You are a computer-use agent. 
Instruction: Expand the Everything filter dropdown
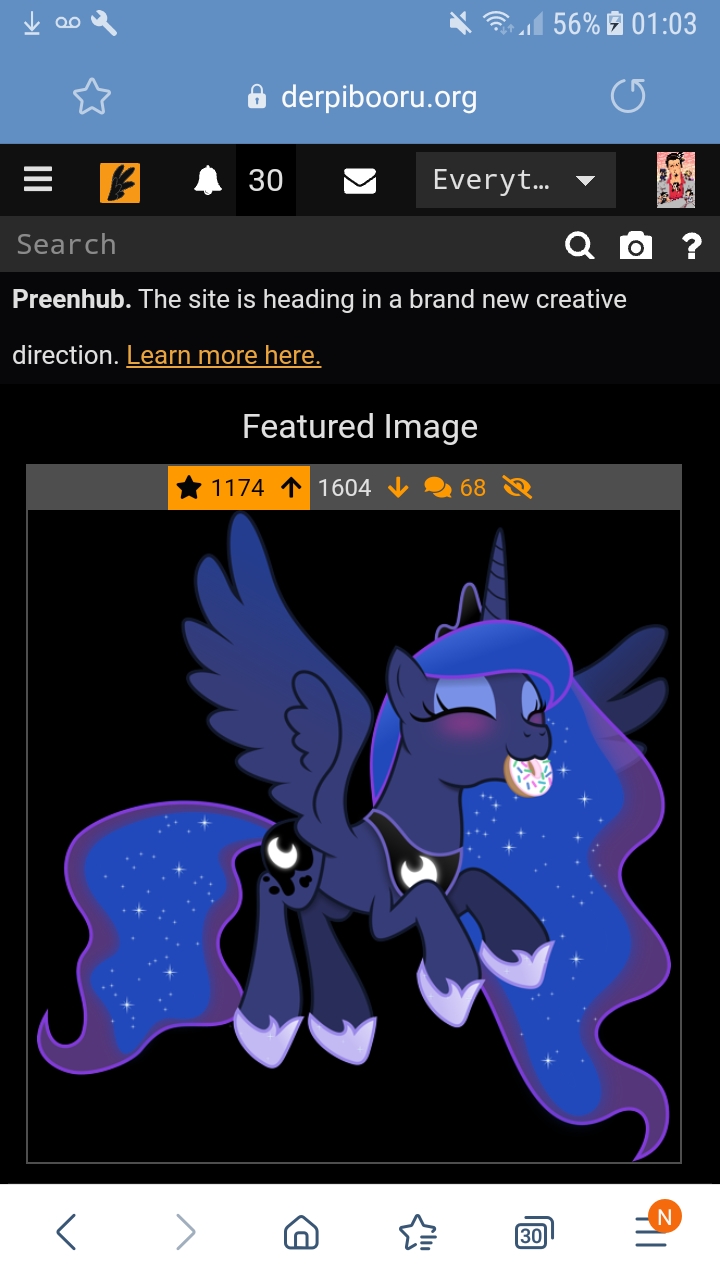click(515, 180)
